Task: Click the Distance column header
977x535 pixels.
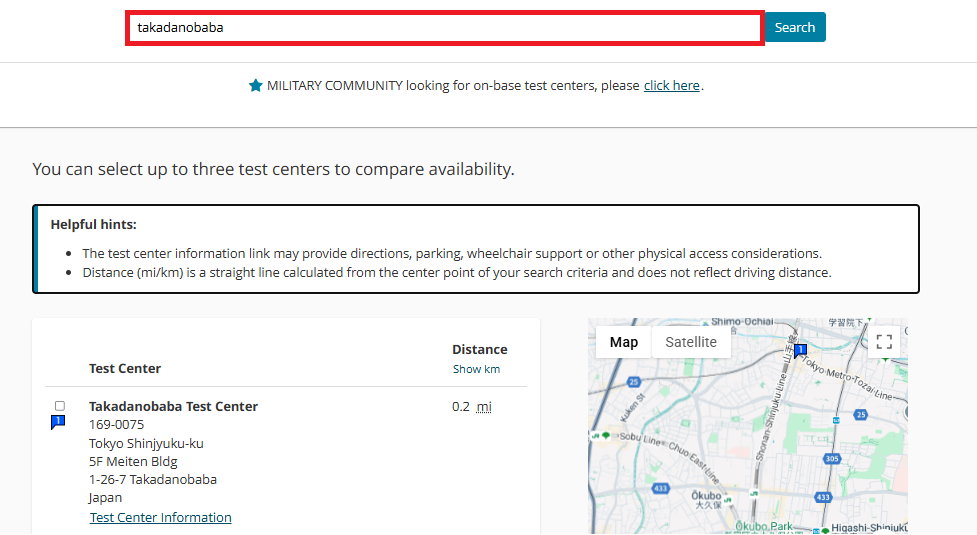Action: (479, 349)
